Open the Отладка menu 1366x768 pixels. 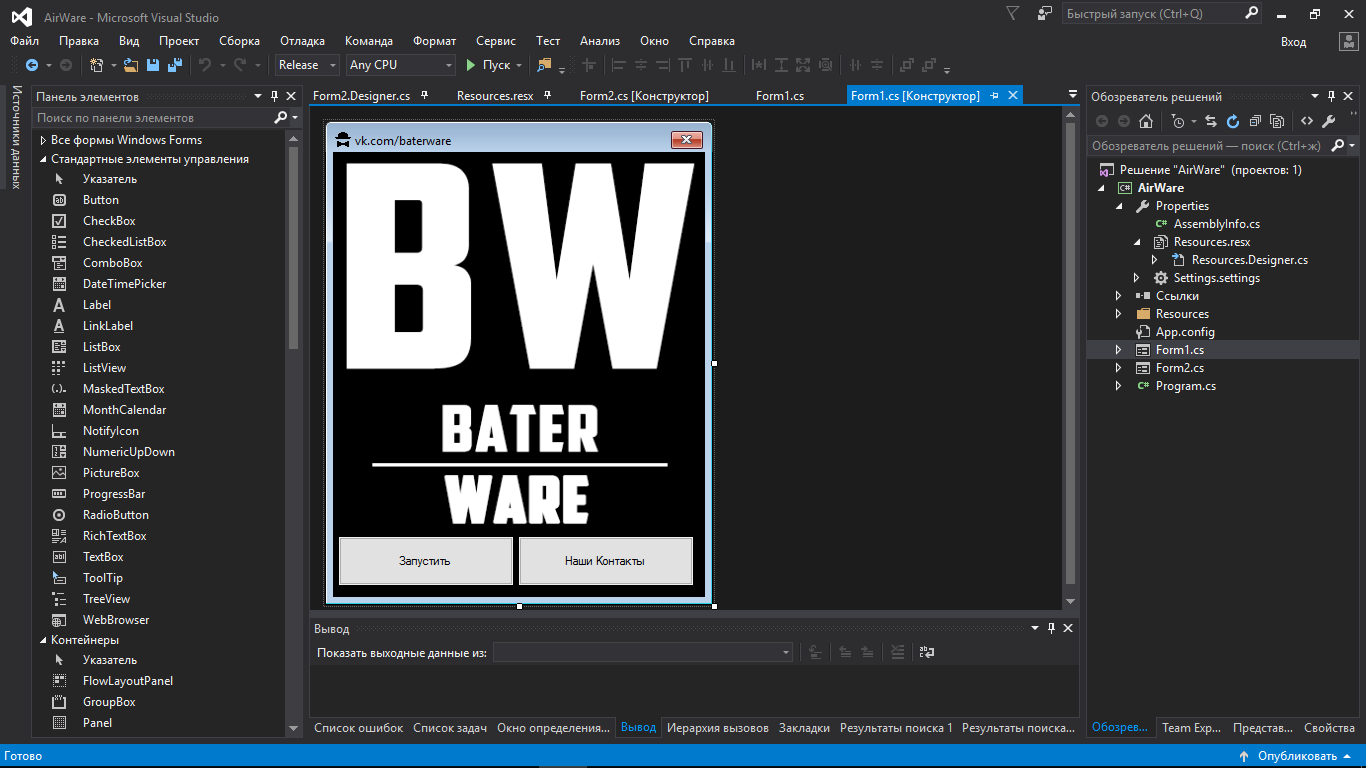[x=302, y=41]
